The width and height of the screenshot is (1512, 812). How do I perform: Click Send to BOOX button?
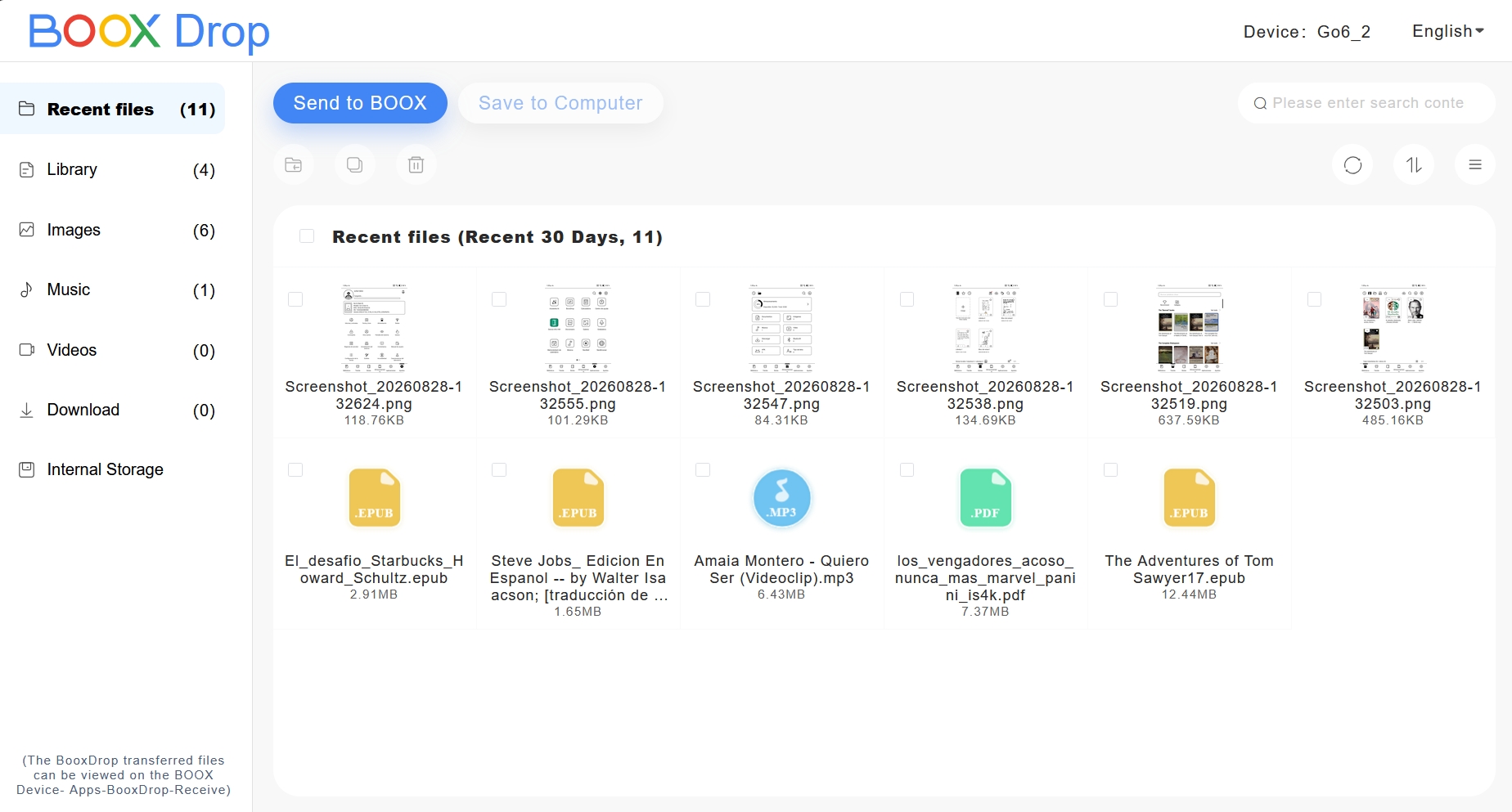click(360, 103)
